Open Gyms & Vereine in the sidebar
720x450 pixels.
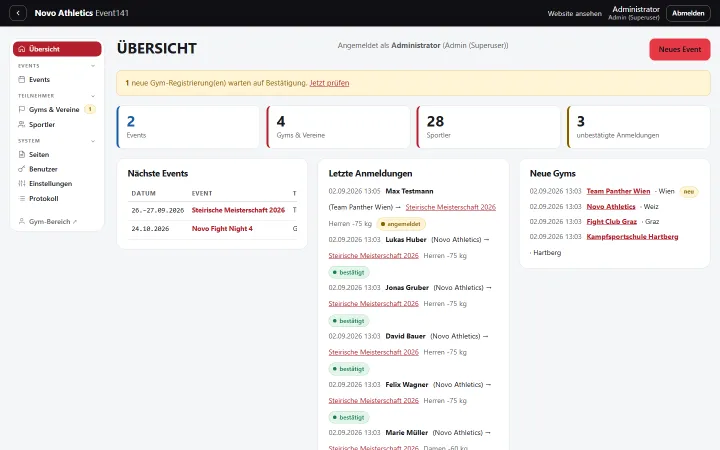pos(57,109)
